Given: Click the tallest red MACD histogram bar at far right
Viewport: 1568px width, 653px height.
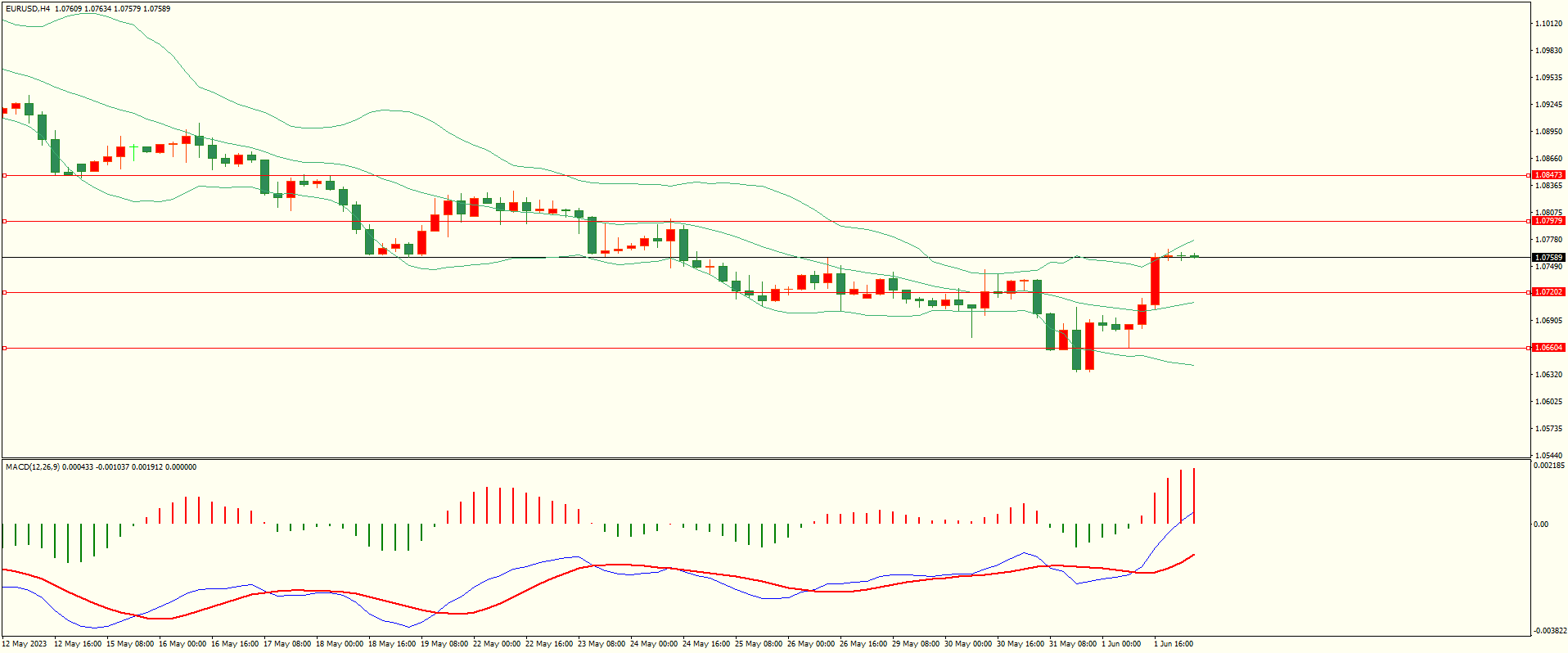Looking at the screenshot, I should tap(1194, 497).
